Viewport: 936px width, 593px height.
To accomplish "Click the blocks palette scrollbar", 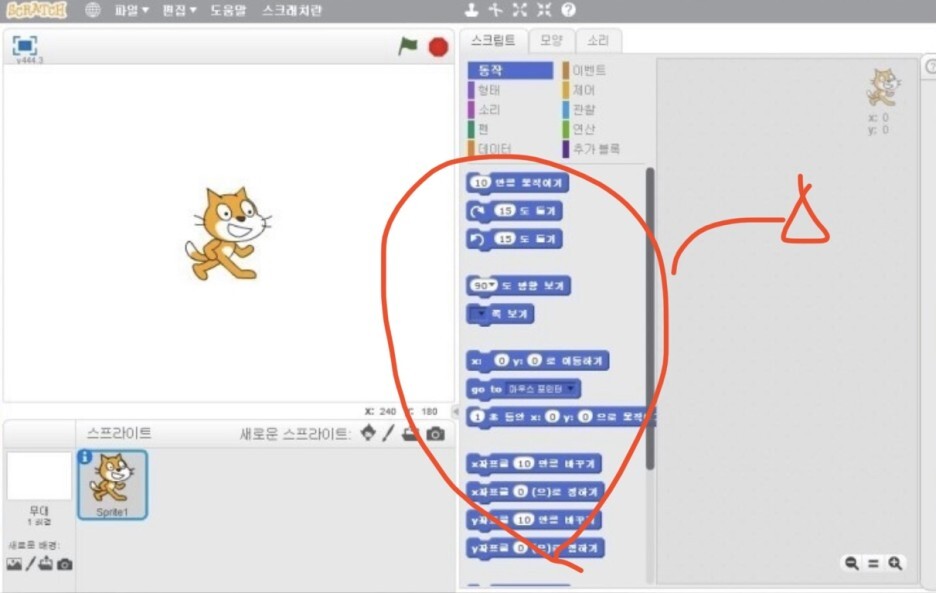I will click(650, 318).
